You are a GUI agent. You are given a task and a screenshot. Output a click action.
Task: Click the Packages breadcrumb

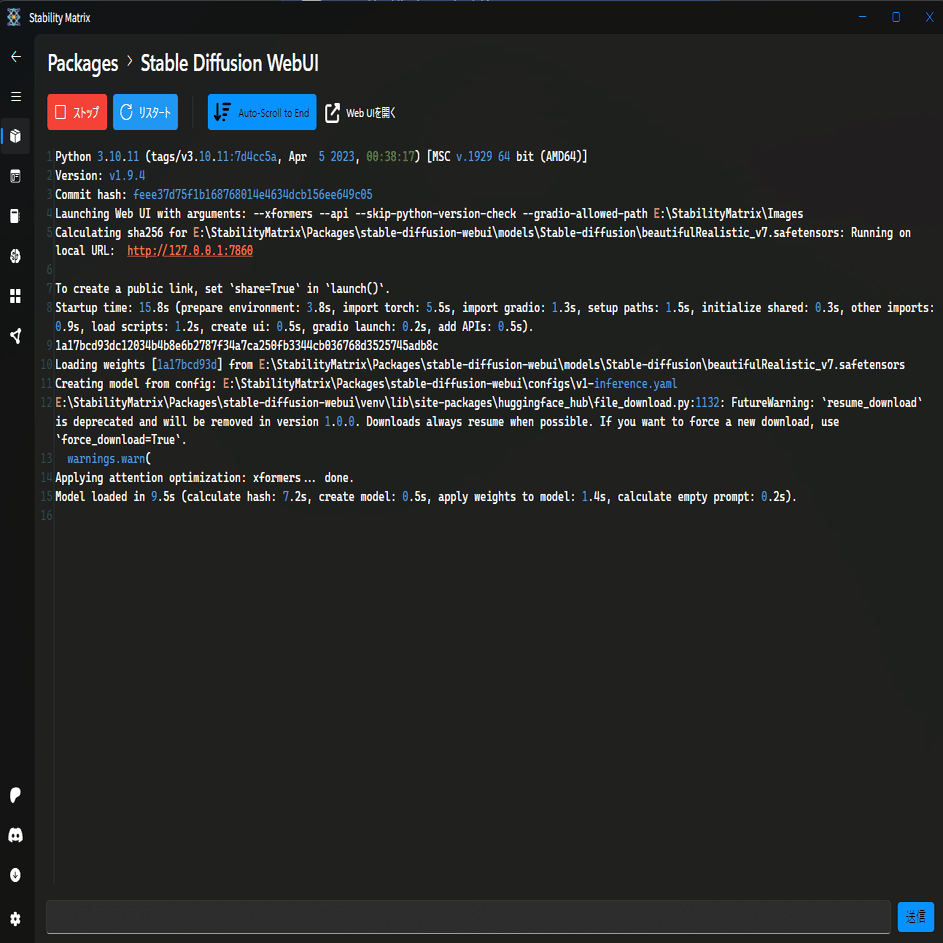[83, 63]
